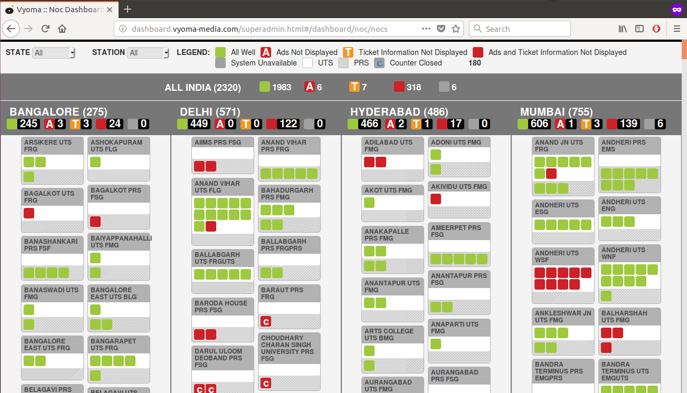Viewport: 687px width, 393px height.
Task: Open the AIIMS PRS FSG station card
Action: (x=223, y=156)
